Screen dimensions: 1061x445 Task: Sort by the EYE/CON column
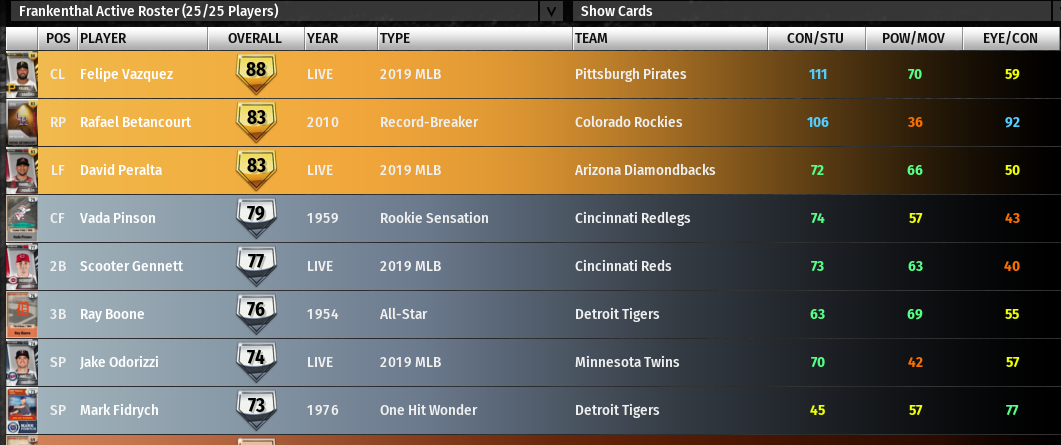pos(1011,39)
